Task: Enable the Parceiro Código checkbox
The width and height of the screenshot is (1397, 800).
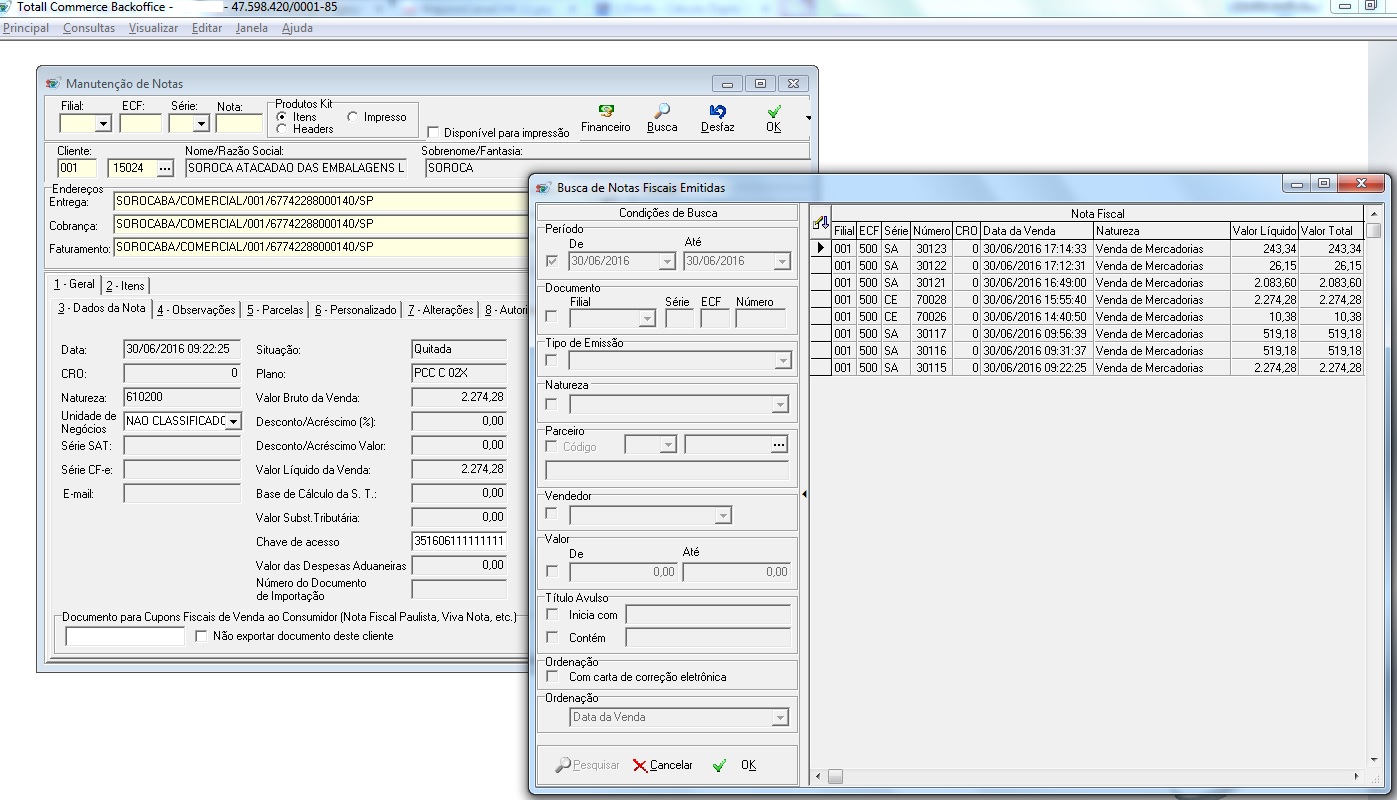Action: pos(552,447)
